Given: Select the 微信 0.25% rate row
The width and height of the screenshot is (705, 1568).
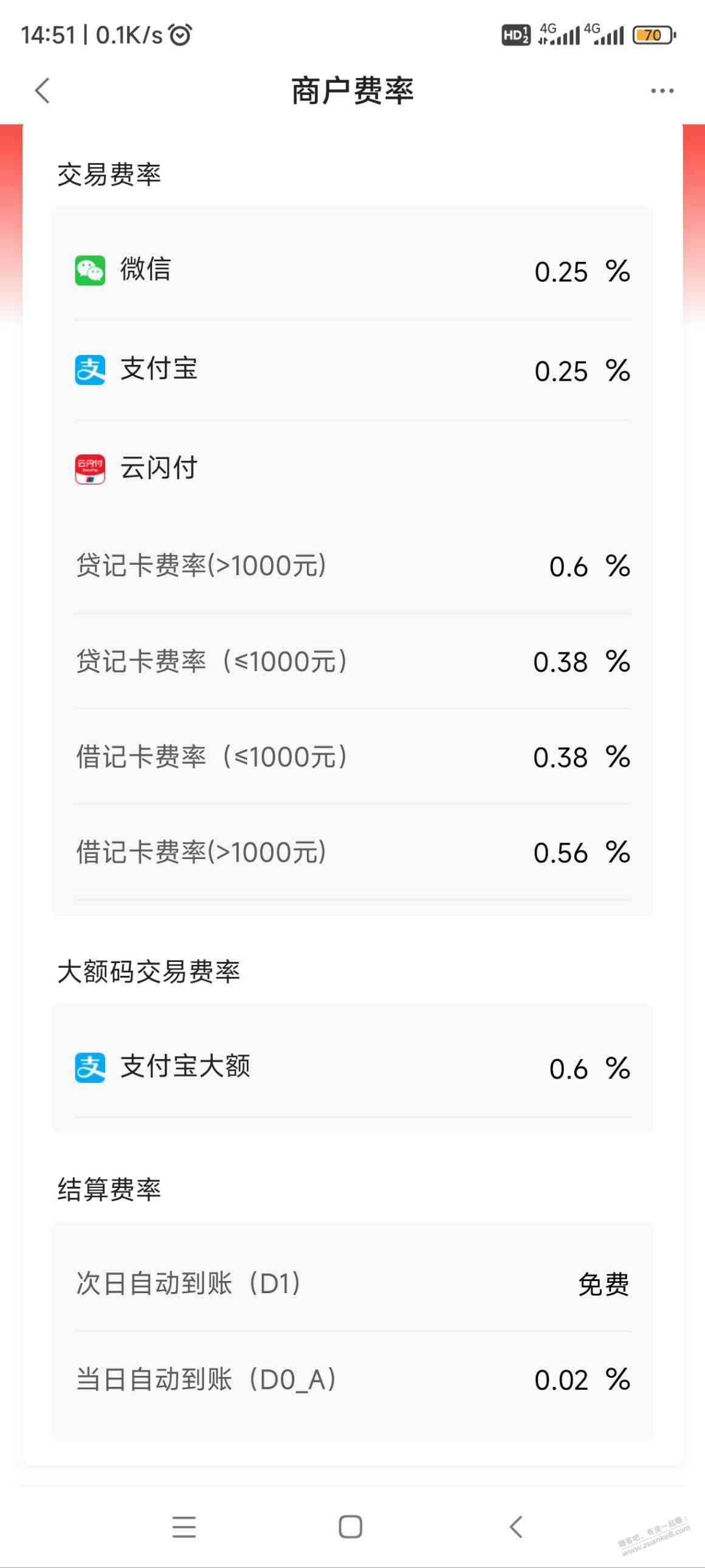Looking at the screenshot, I should 353,271.
